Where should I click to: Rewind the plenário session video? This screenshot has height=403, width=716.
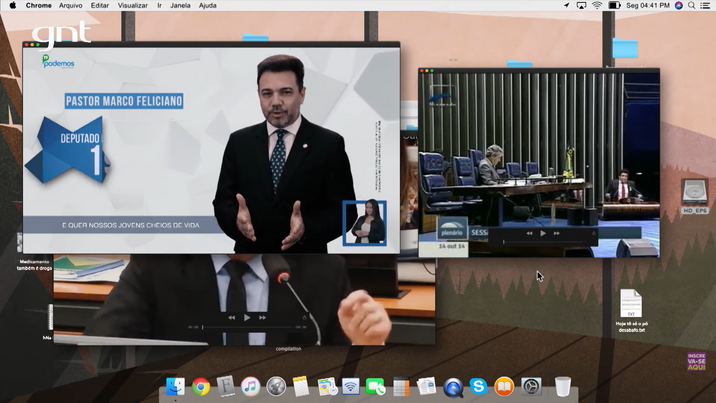click(529, 233)
